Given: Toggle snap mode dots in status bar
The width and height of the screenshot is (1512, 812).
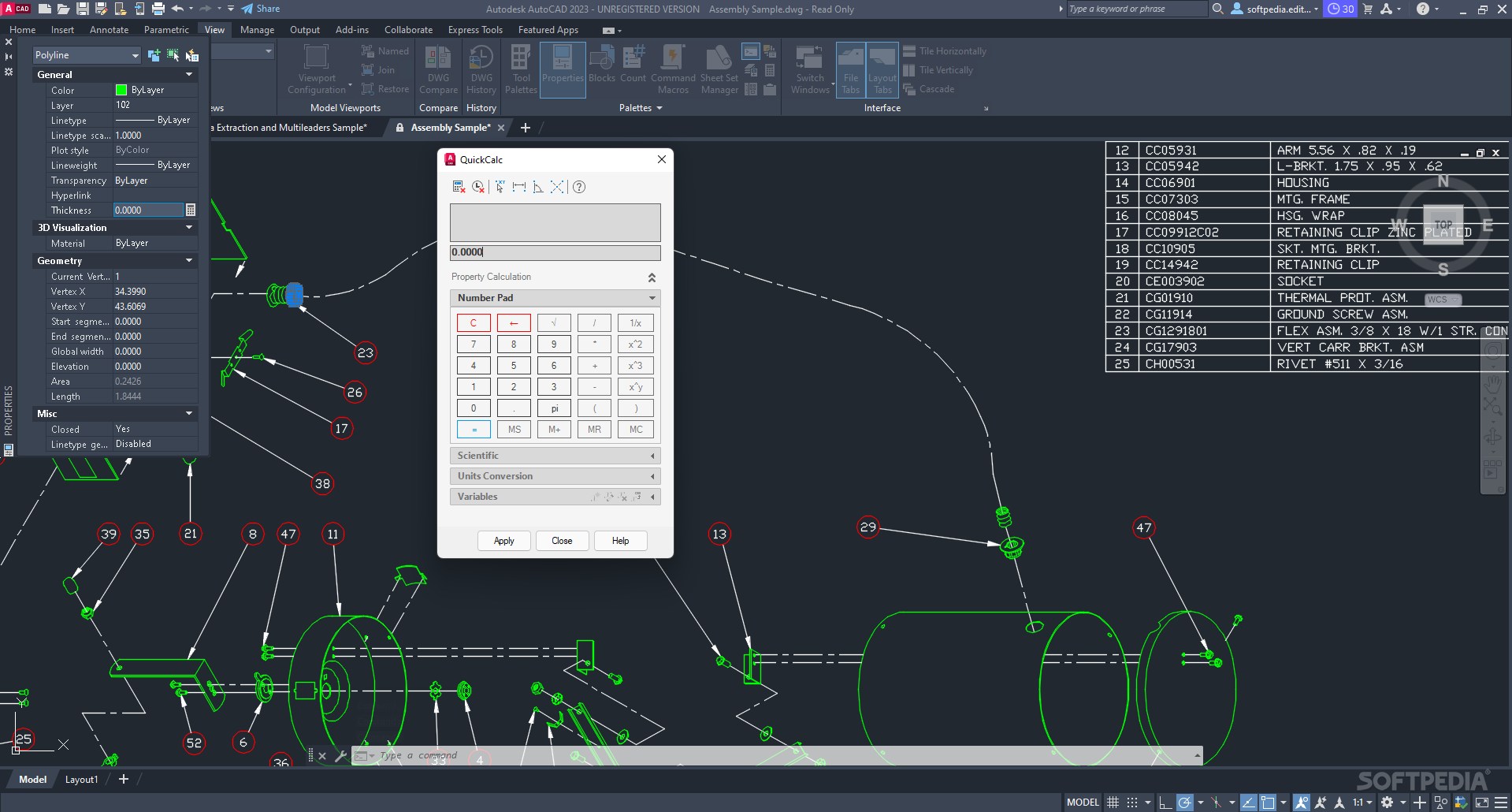Looking at the screenshot, I should (x=1132, y=803).
